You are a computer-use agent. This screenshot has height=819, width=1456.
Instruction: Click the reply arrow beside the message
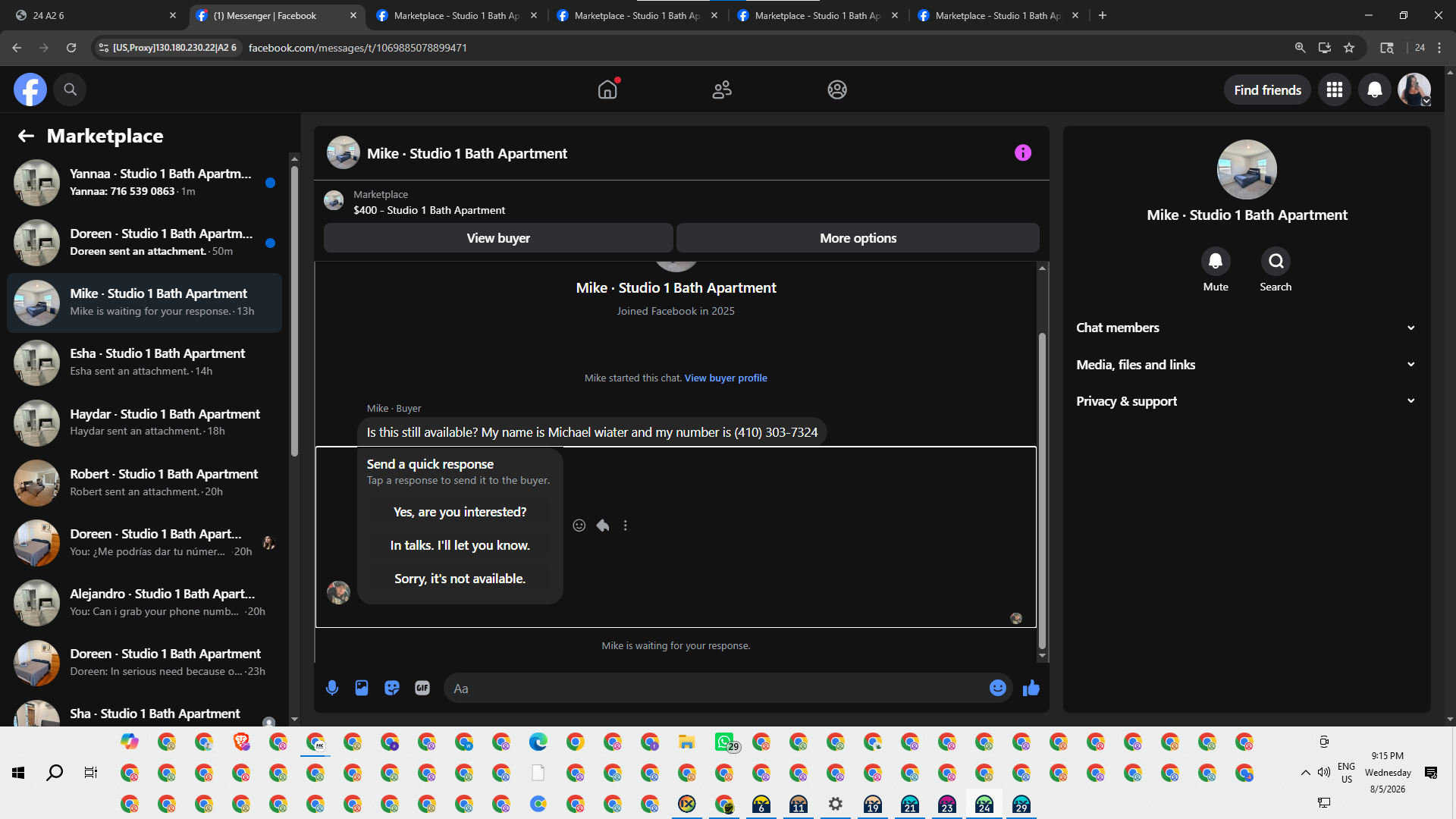[x=603, y=526]
